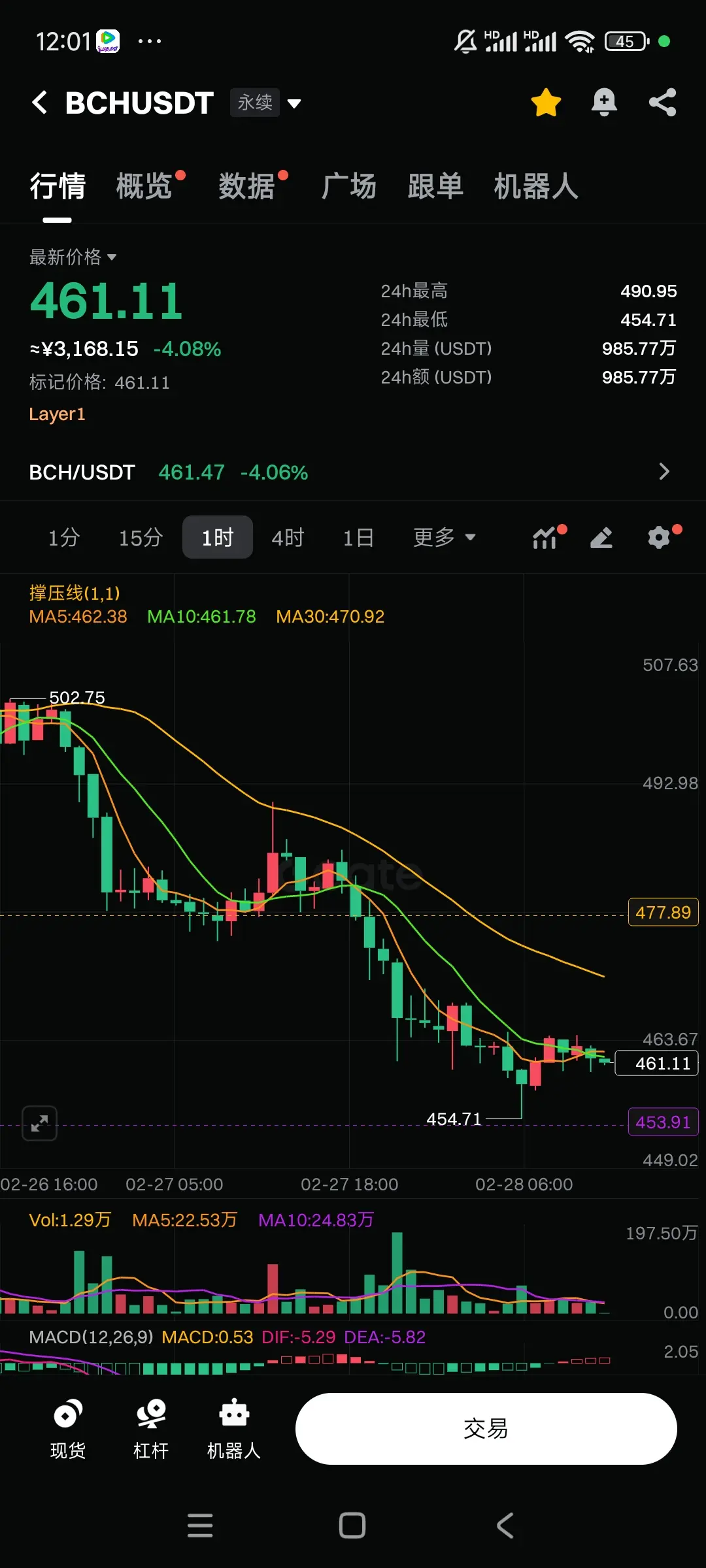Switch to the 数据 tab
706x1568 pixels.
246,187
